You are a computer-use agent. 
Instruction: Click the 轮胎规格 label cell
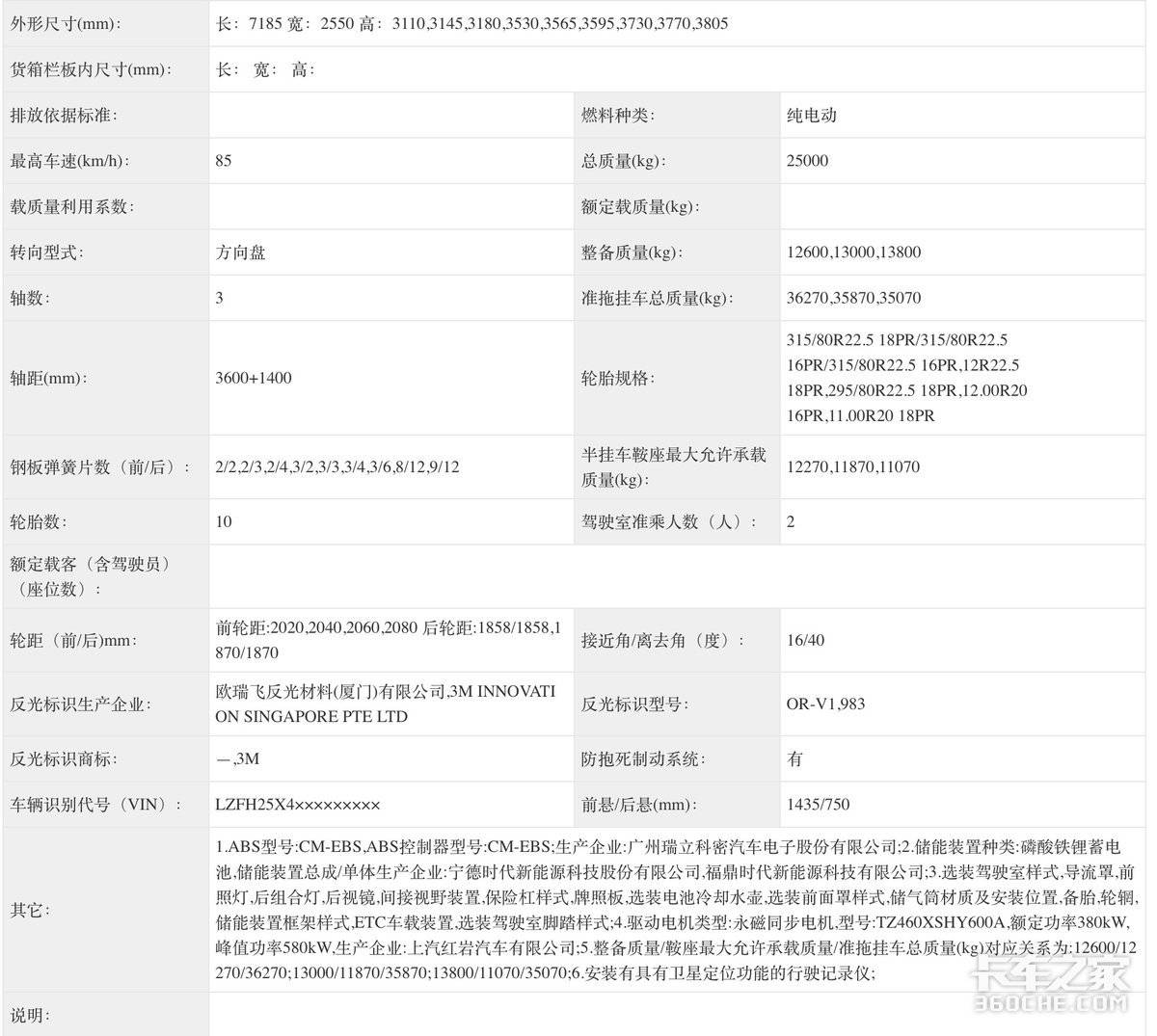click(x=614, y=378)
